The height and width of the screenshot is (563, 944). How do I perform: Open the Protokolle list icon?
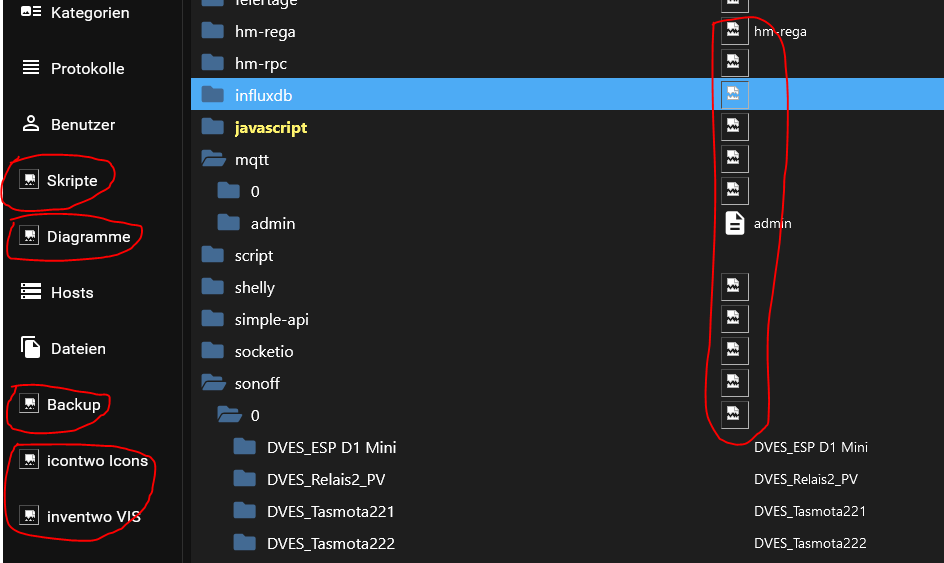(x=31, y=69)
